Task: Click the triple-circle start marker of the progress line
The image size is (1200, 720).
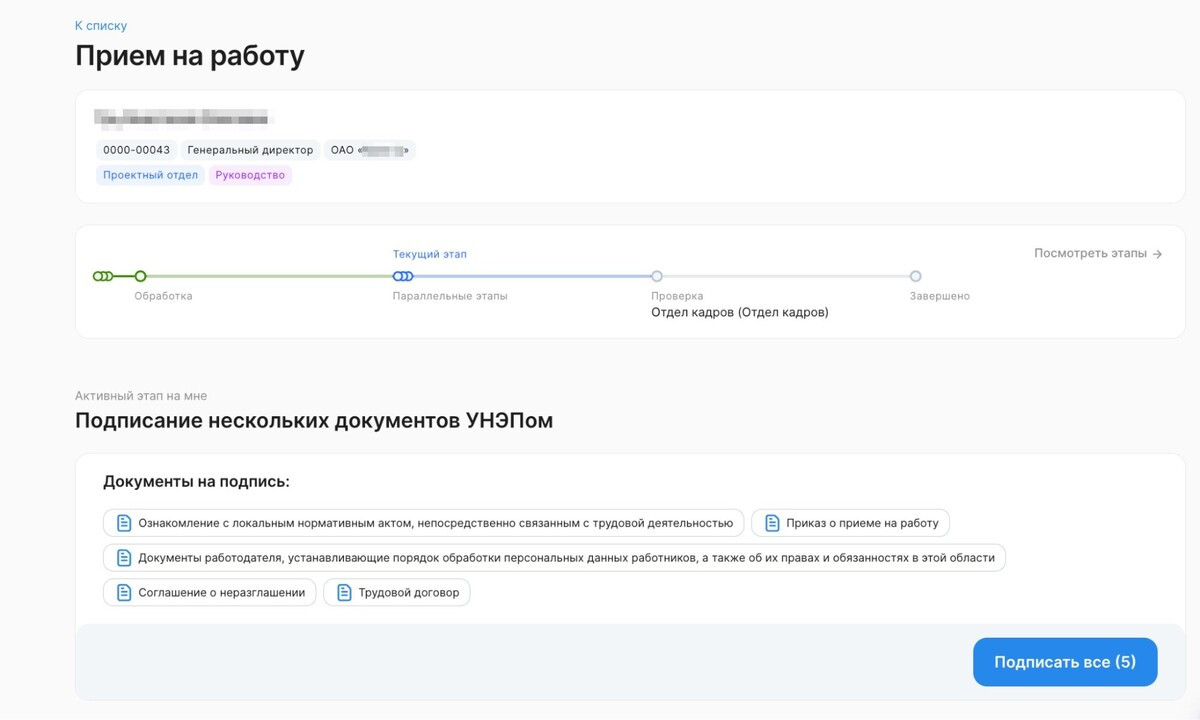Action: (x=102, y=276)
